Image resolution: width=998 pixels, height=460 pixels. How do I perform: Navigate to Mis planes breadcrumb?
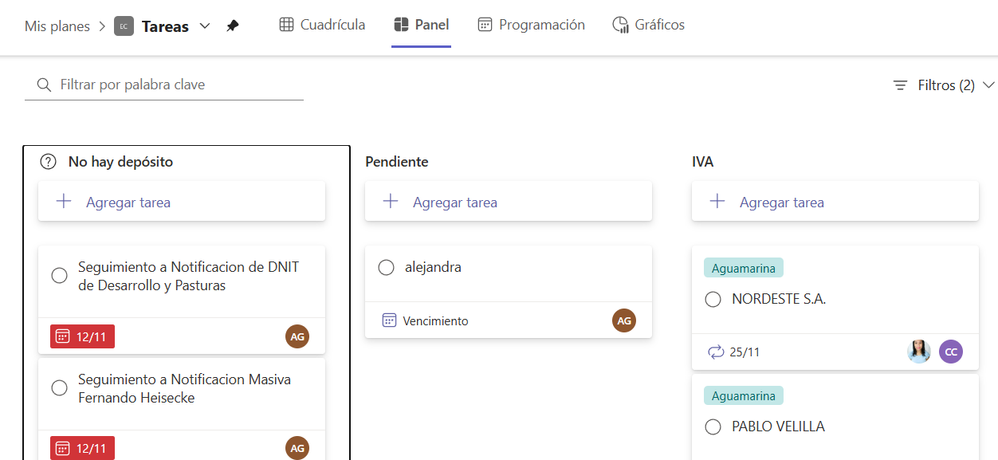[x=57, y=26]
